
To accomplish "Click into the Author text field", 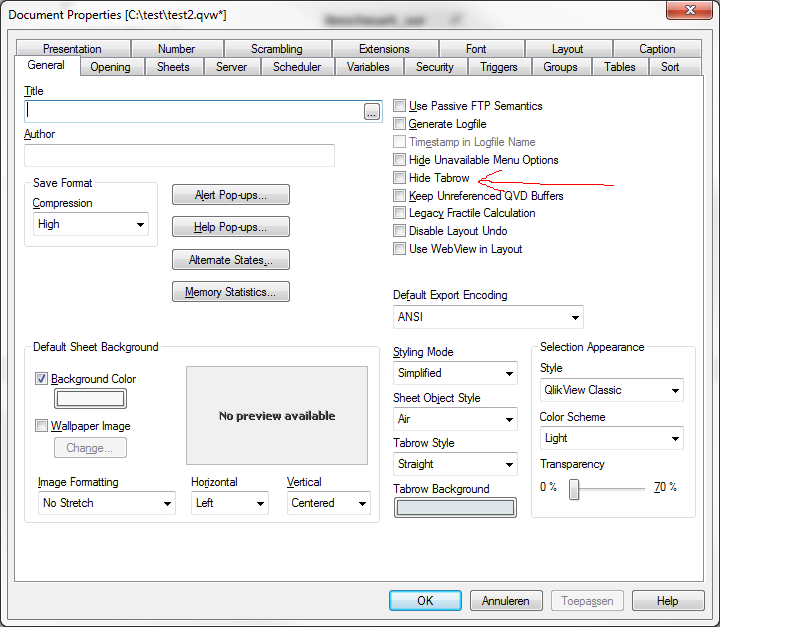I will click(179, 156).
